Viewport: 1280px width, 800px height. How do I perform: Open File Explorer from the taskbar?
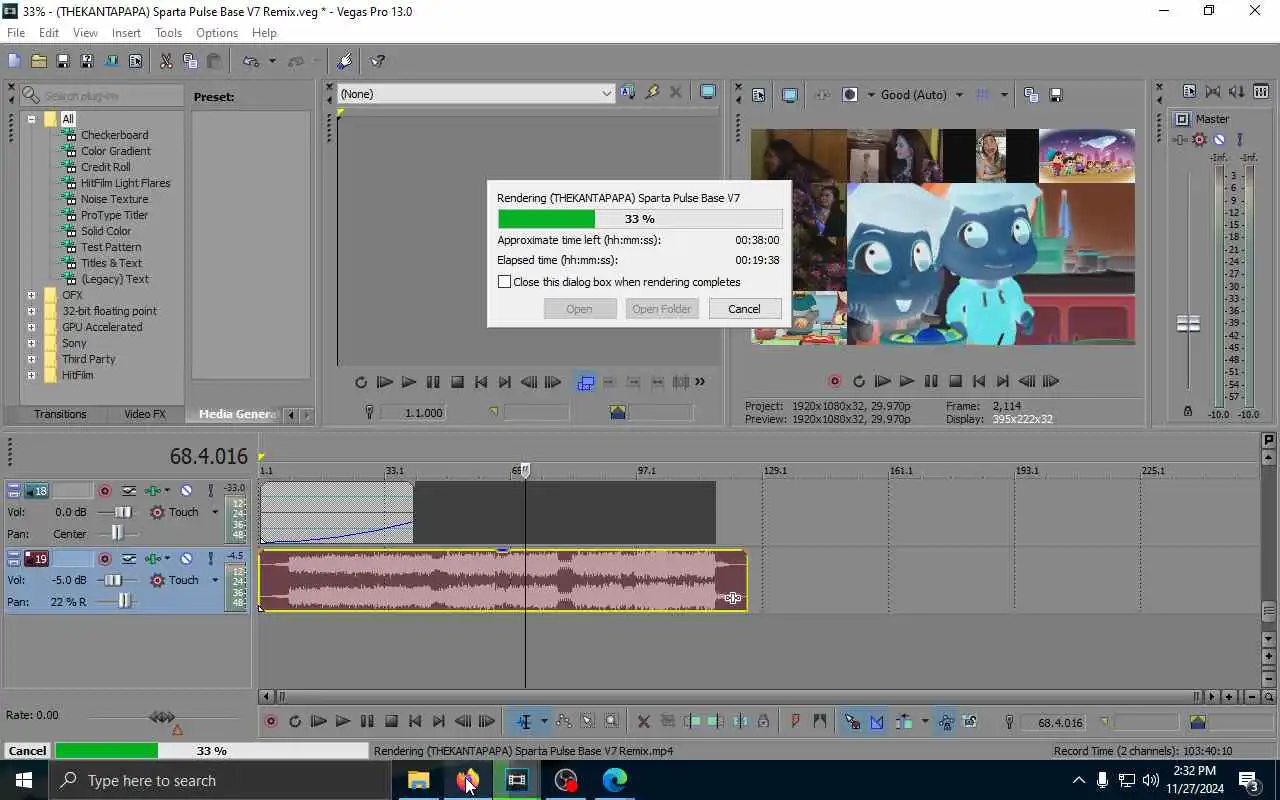pos(418,780)
